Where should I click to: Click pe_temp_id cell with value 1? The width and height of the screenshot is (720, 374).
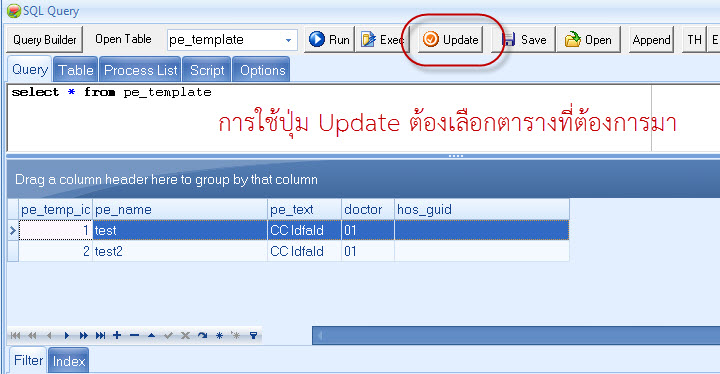pyautogui.click(x=55, y=230)
